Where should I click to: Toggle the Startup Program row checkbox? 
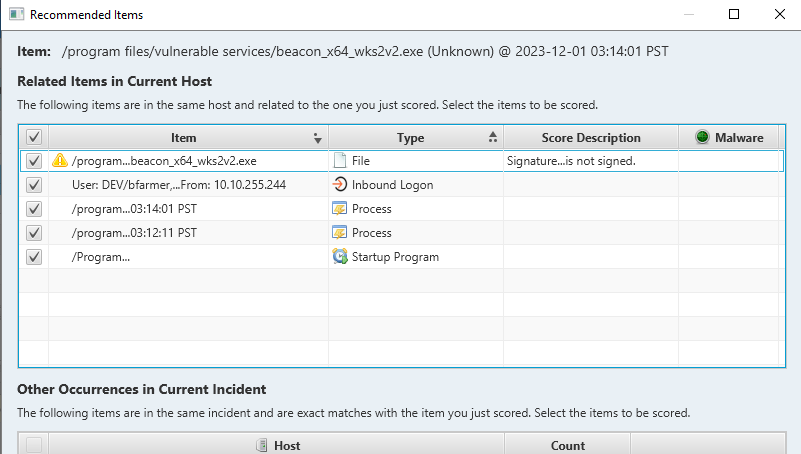click(x=34, y=257)
